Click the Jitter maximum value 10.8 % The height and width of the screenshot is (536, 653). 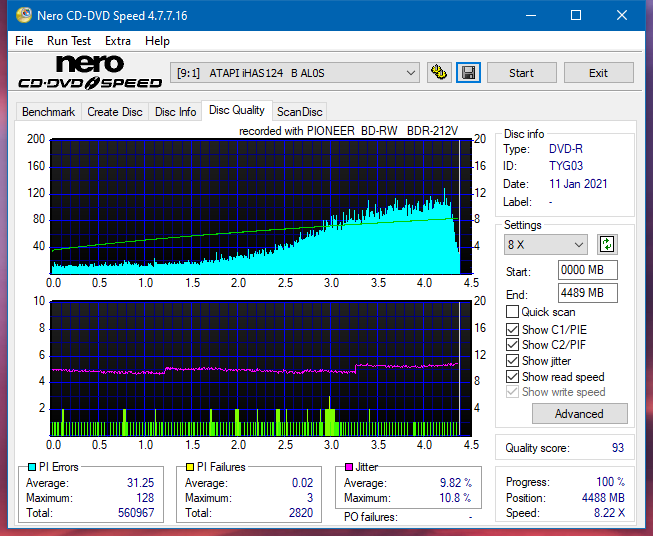pos(455,498)
